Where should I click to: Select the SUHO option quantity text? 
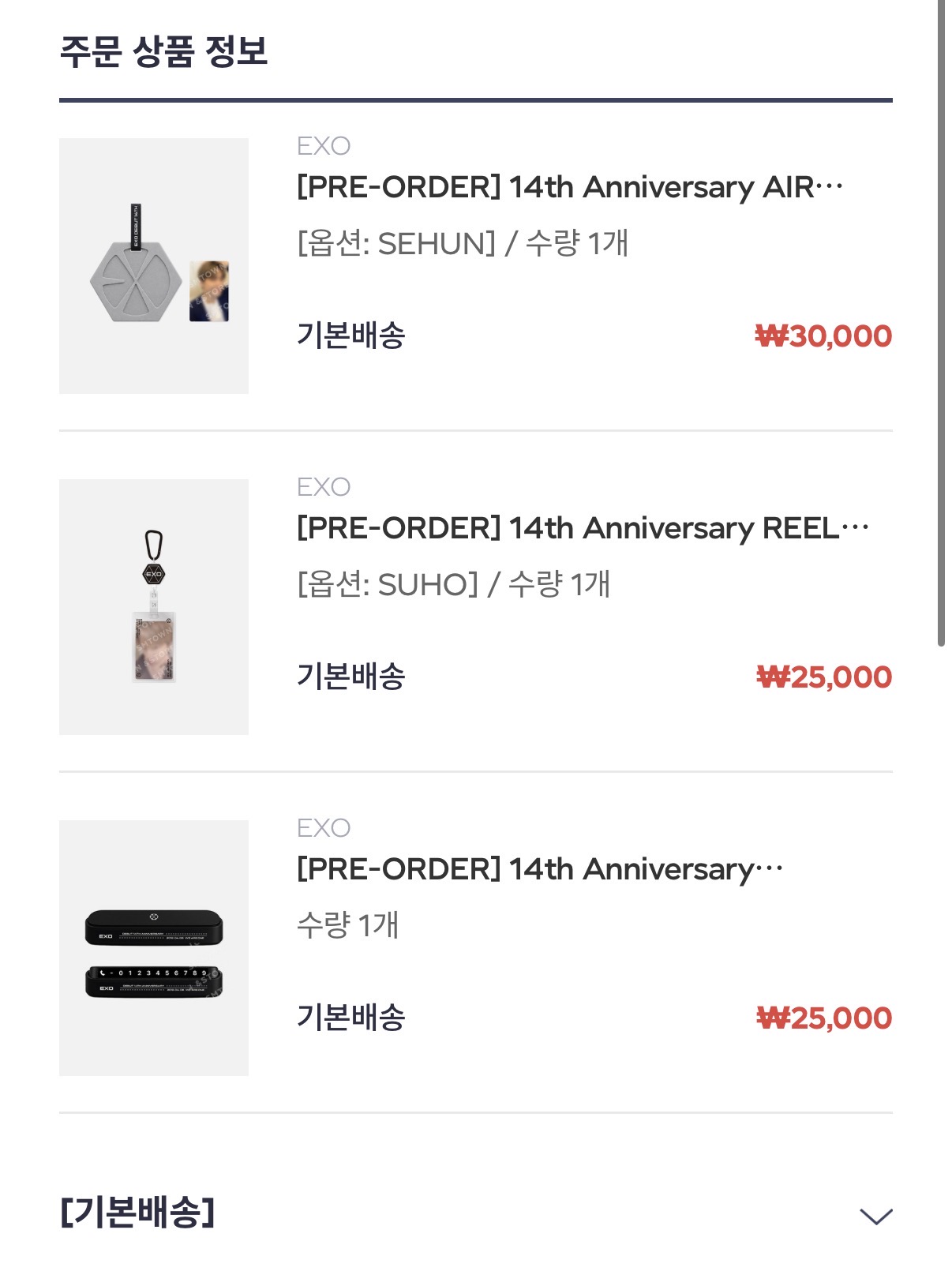click(454, 585)
